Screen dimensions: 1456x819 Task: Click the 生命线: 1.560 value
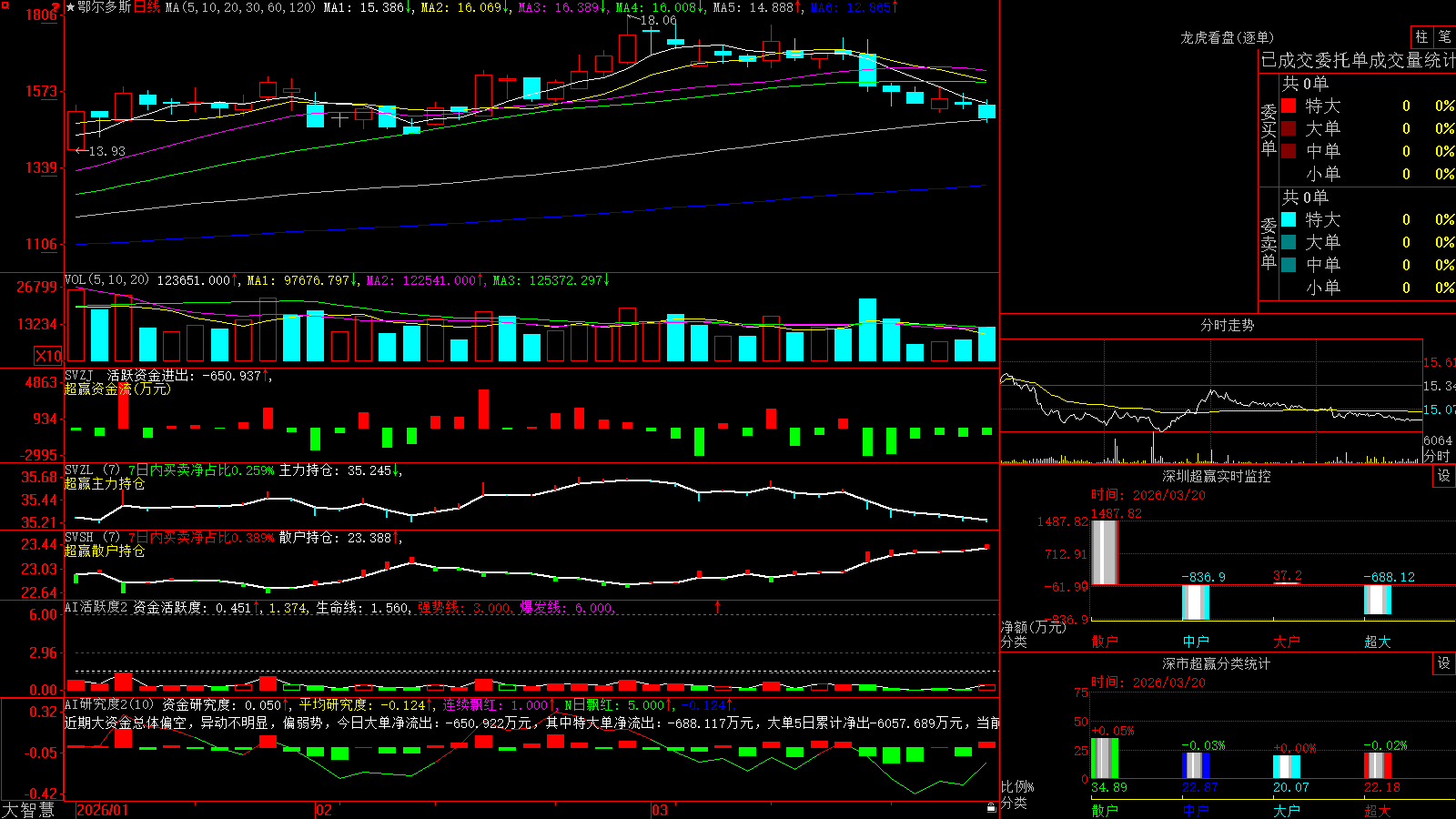pos(362,607)
